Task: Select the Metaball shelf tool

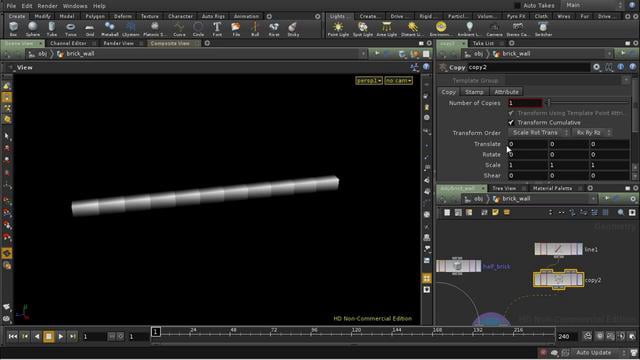Action: point(109,29)
